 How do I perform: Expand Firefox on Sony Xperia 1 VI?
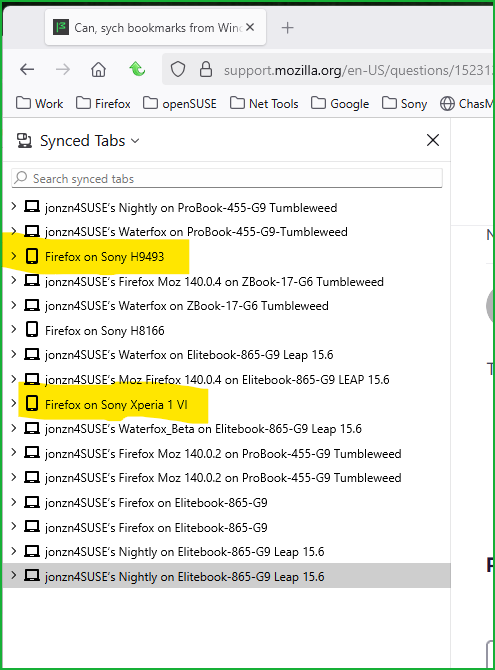(14, 404)
